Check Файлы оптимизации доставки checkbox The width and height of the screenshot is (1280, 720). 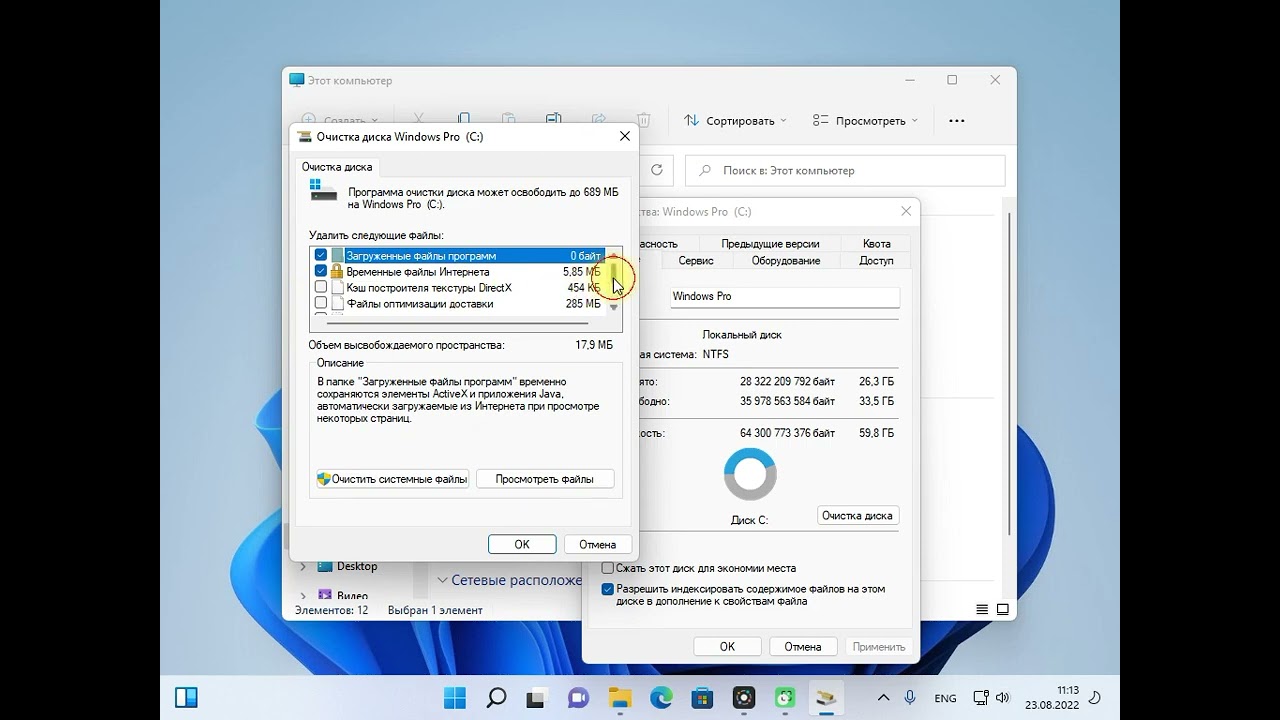(x=321, y=304)
